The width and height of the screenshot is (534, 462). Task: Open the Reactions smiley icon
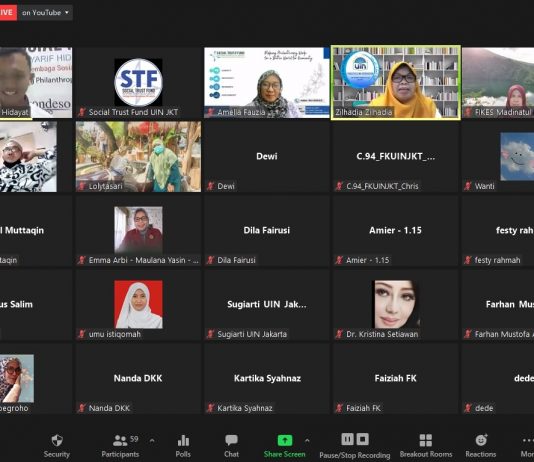click(481, 440)
